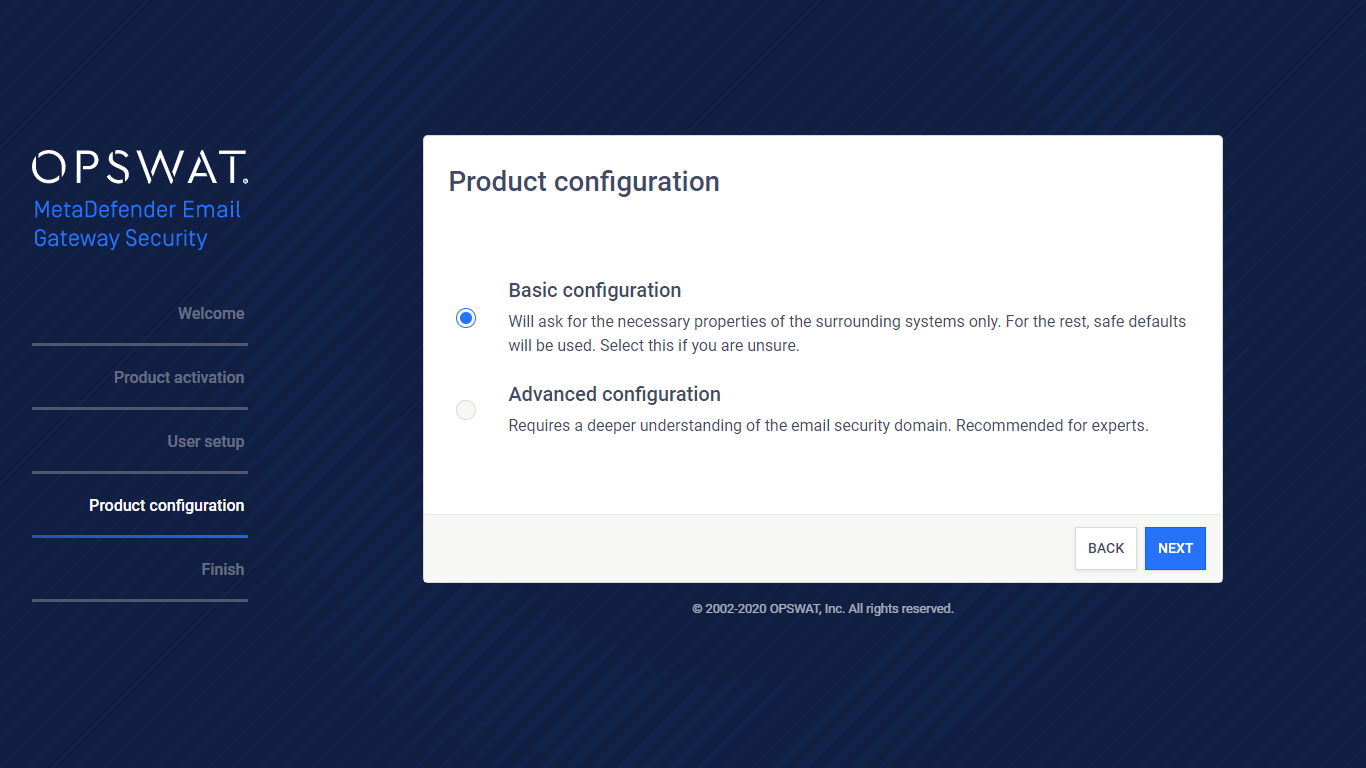1366x768 pixels.
Task: Click the progress line under Welcome step
Action: coord(140,344)
